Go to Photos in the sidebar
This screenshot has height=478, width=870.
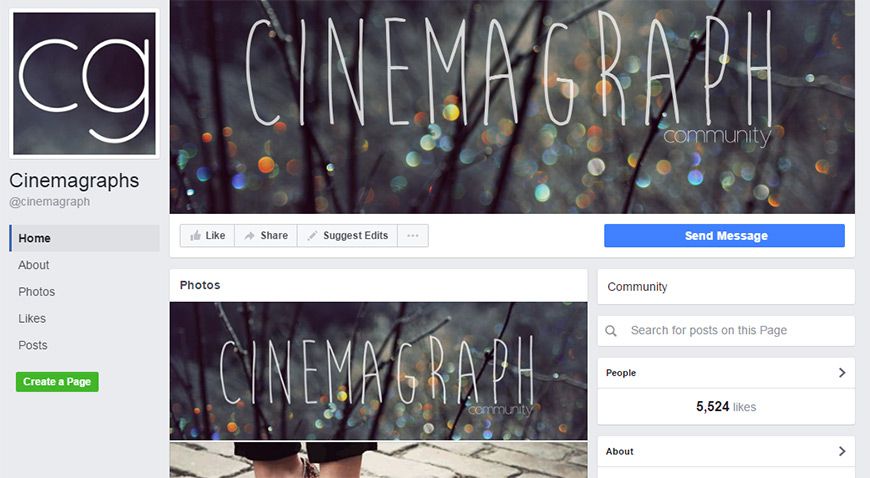tap(37, 291)
